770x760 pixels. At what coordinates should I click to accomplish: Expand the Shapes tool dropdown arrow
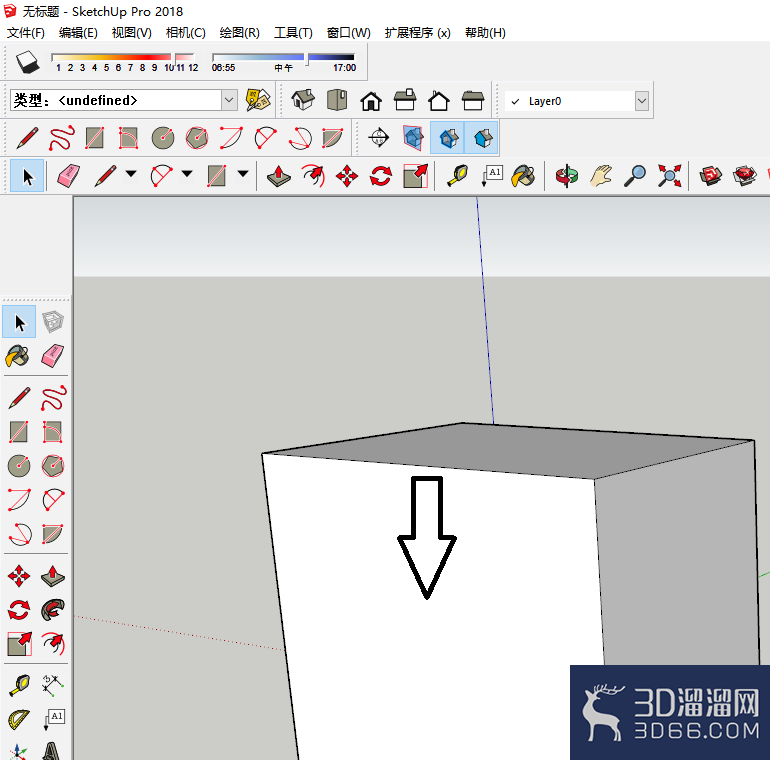point(243,174)
